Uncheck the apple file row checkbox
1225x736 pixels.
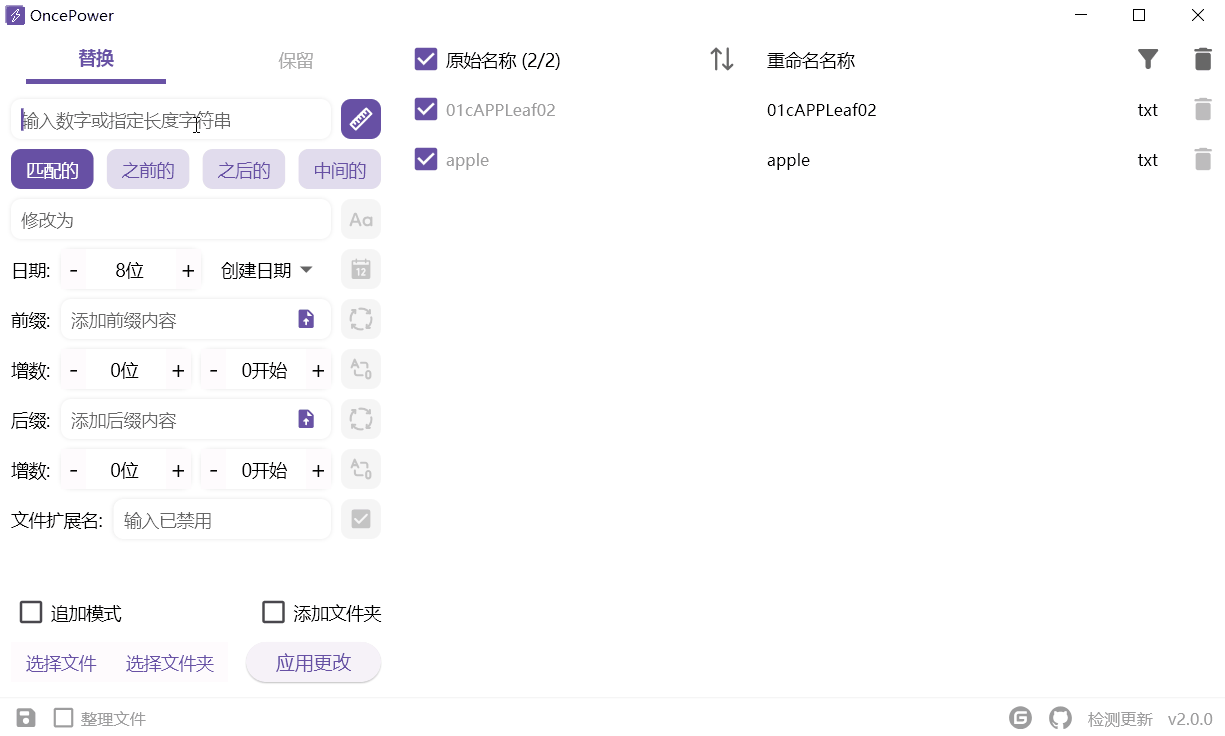[424, 159]
